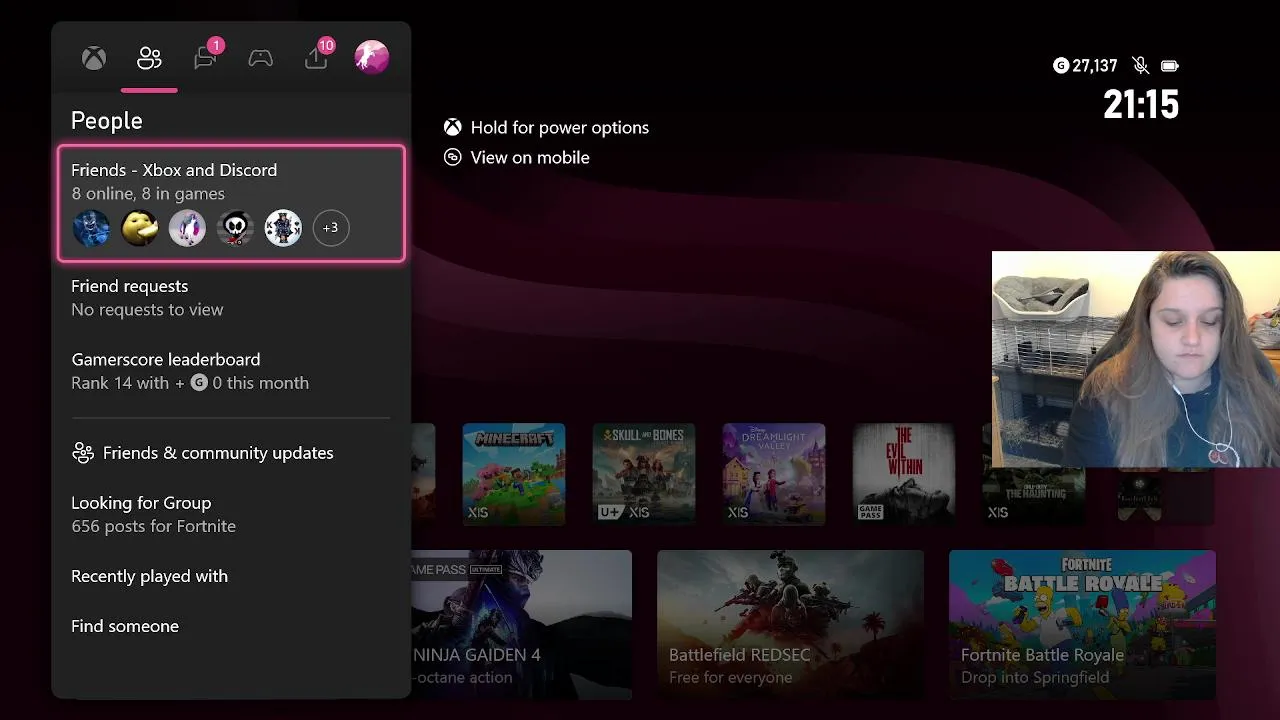Click the third friend avatar with unicorn
The image size is (1280, 720).
pyautogui.click(x=187, y=228)
